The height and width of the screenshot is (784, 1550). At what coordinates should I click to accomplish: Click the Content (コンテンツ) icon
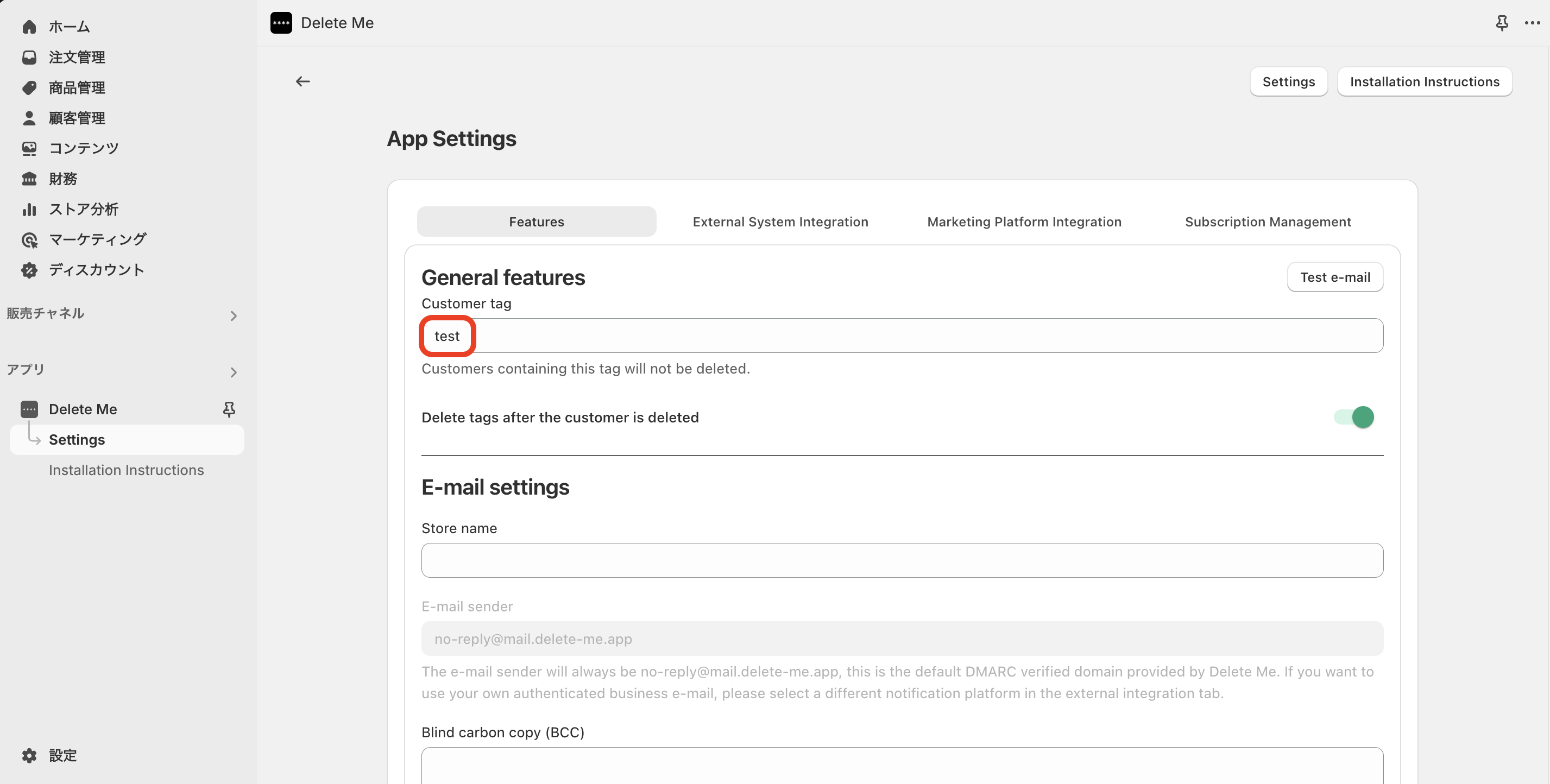point(29,148)
